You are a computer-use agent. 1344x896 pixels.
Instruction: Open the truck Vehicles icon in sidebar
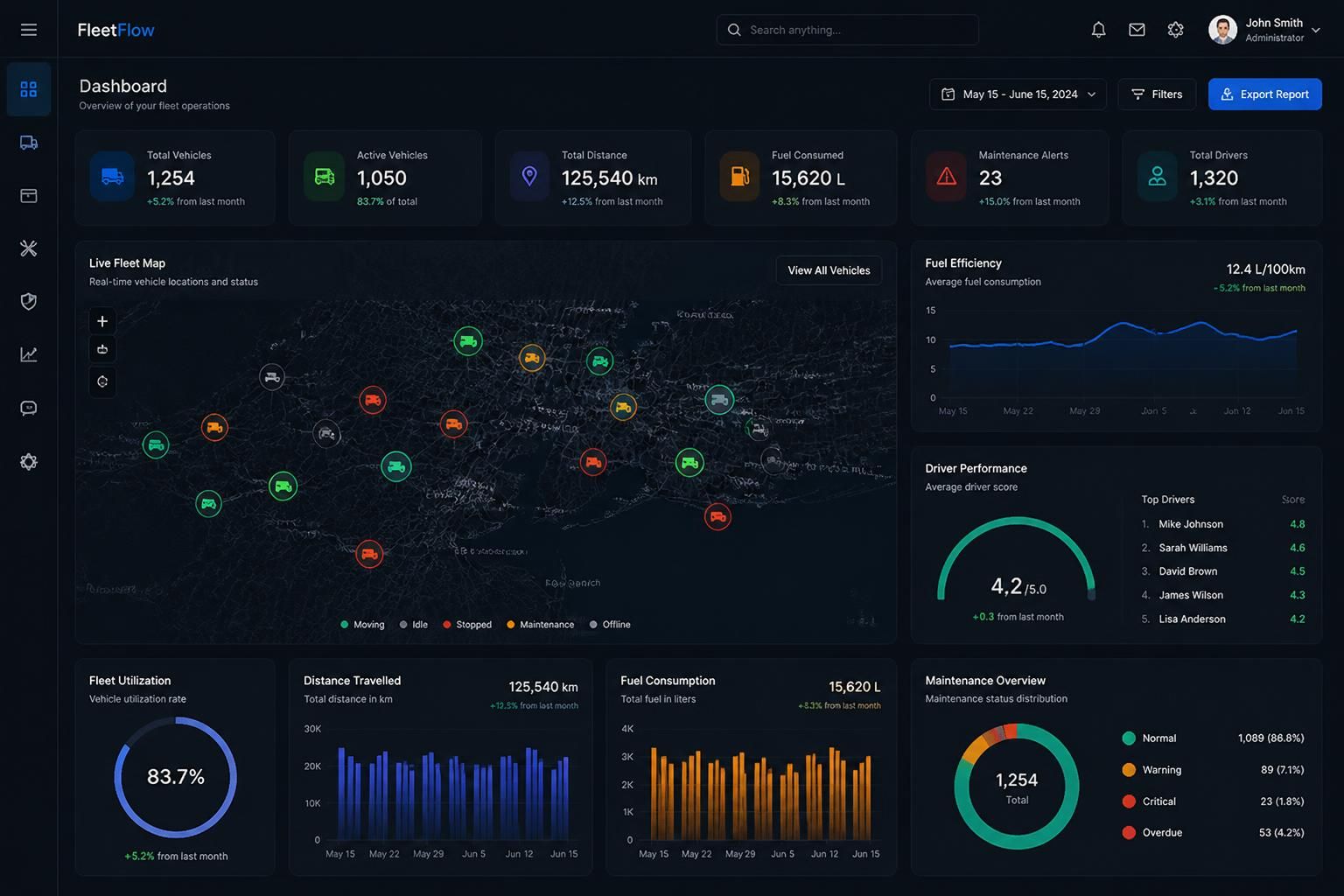29,143
